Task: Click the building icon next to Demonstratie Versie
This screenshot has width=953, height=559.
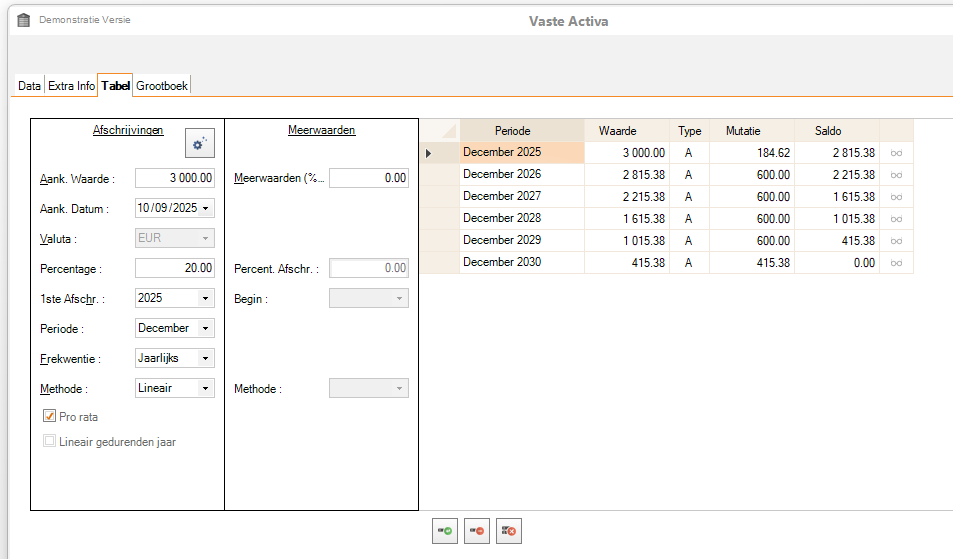Action: click(24, 20)
